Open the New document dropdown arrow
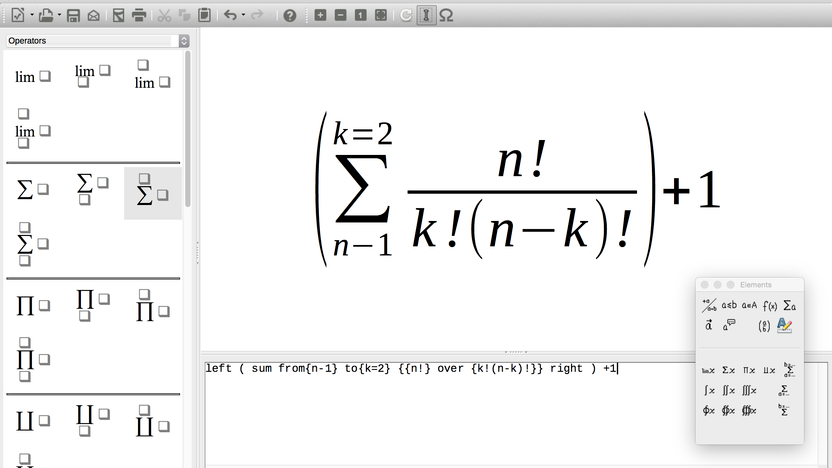Image resolution: width=832 pixels, height=468 pixels. [x=31, y=15]
